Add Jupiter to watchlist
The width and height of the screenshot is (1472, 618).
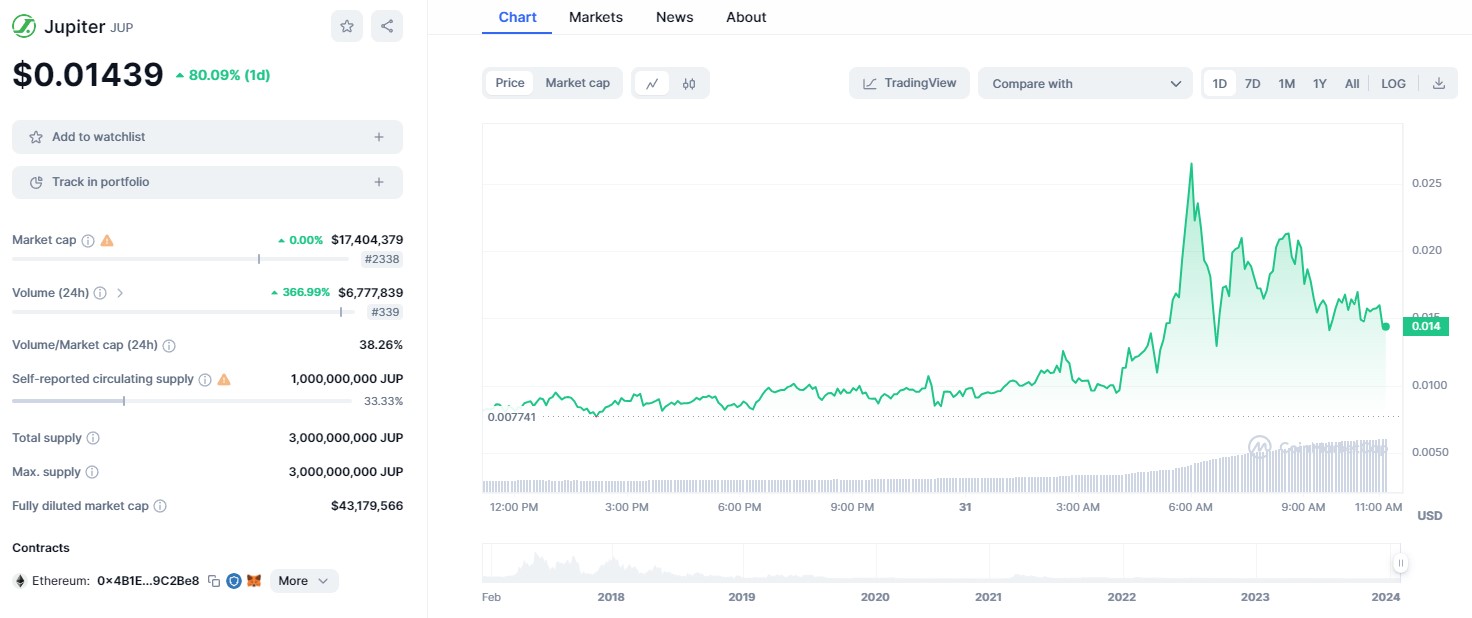click(x=207, y=137)
